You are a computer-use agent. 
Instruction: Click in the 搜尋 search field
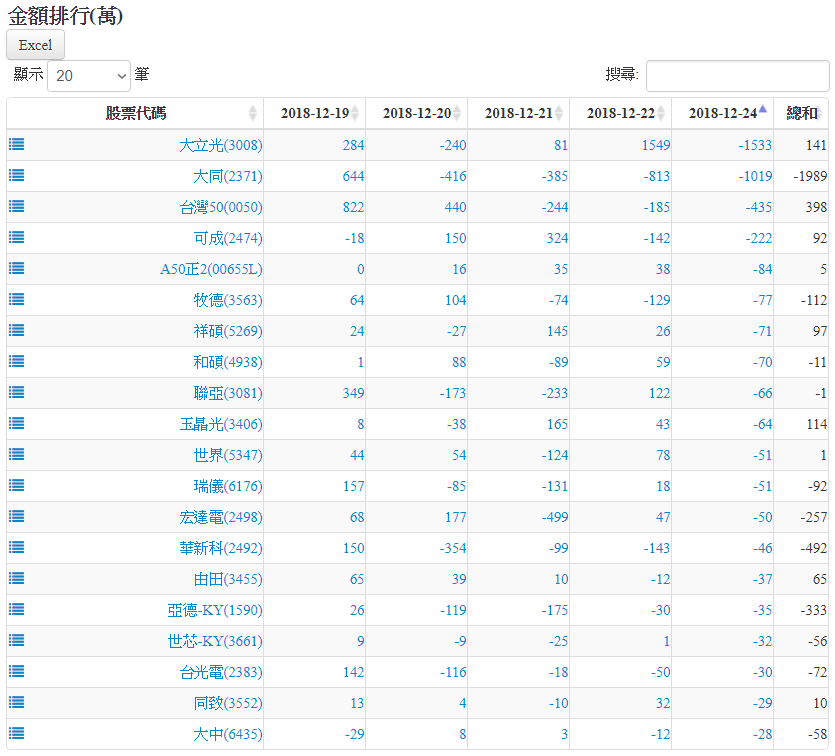point(737,75)
